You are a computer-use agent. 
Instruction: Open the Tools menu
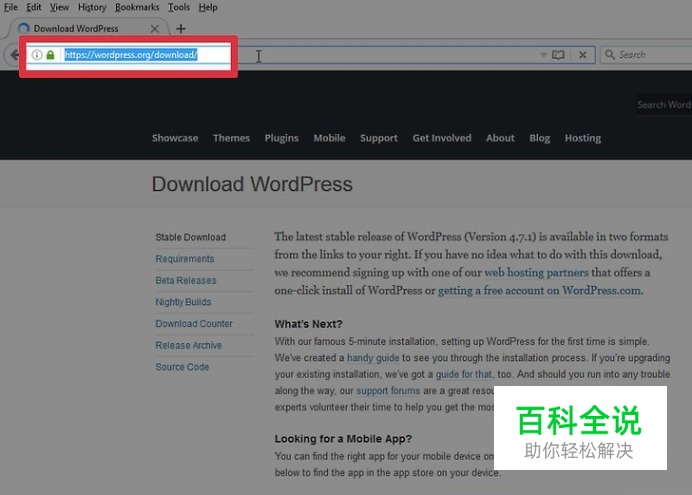click(178, 8)
